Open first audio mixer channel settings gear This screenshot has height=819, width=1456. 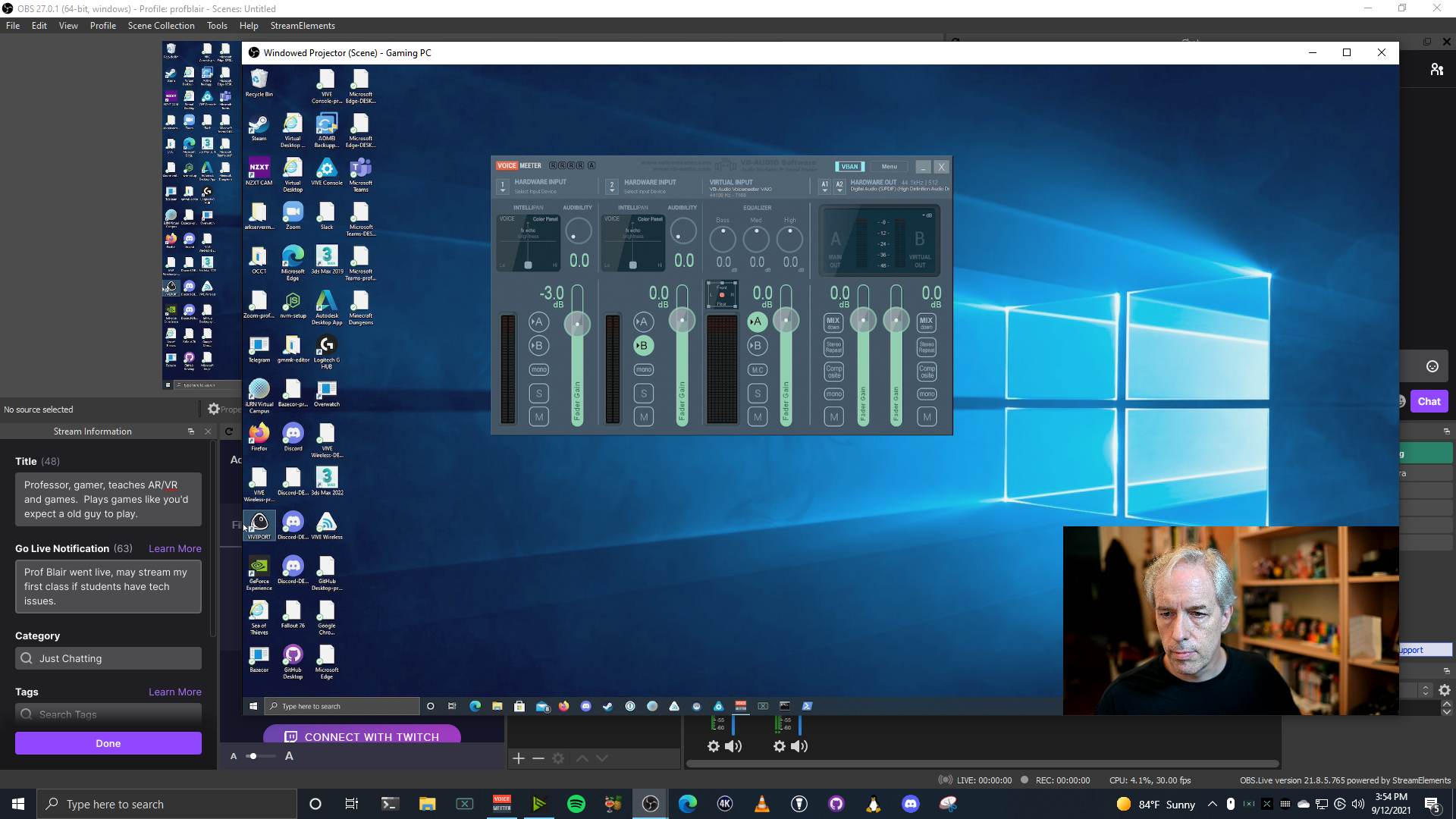click(713, 746)
